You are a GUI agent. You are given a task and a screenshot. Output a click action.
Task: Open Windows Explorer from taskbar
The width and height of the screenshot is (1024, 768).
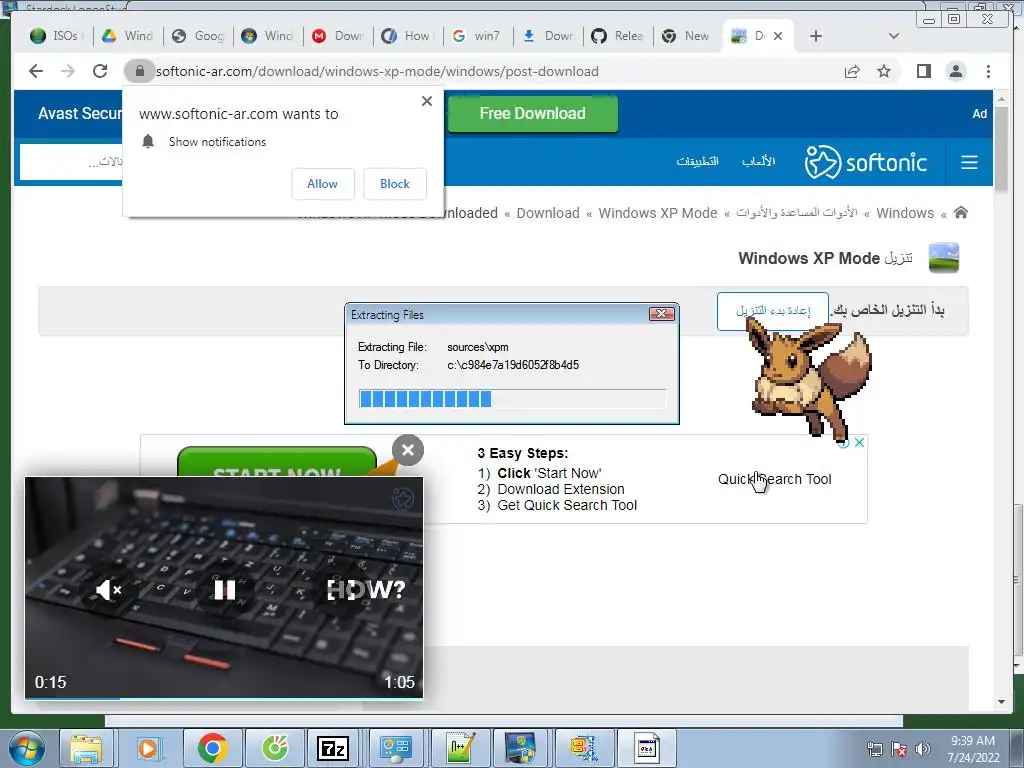[x=86, y=748]
